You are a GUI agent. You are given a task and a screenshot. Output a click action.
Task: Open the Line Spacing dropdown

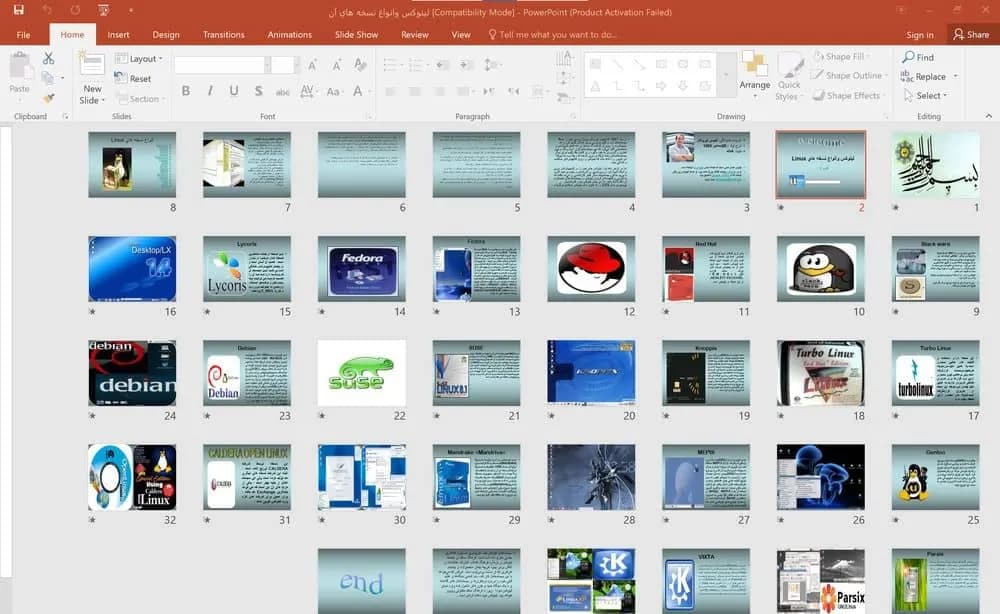[491, 64]
